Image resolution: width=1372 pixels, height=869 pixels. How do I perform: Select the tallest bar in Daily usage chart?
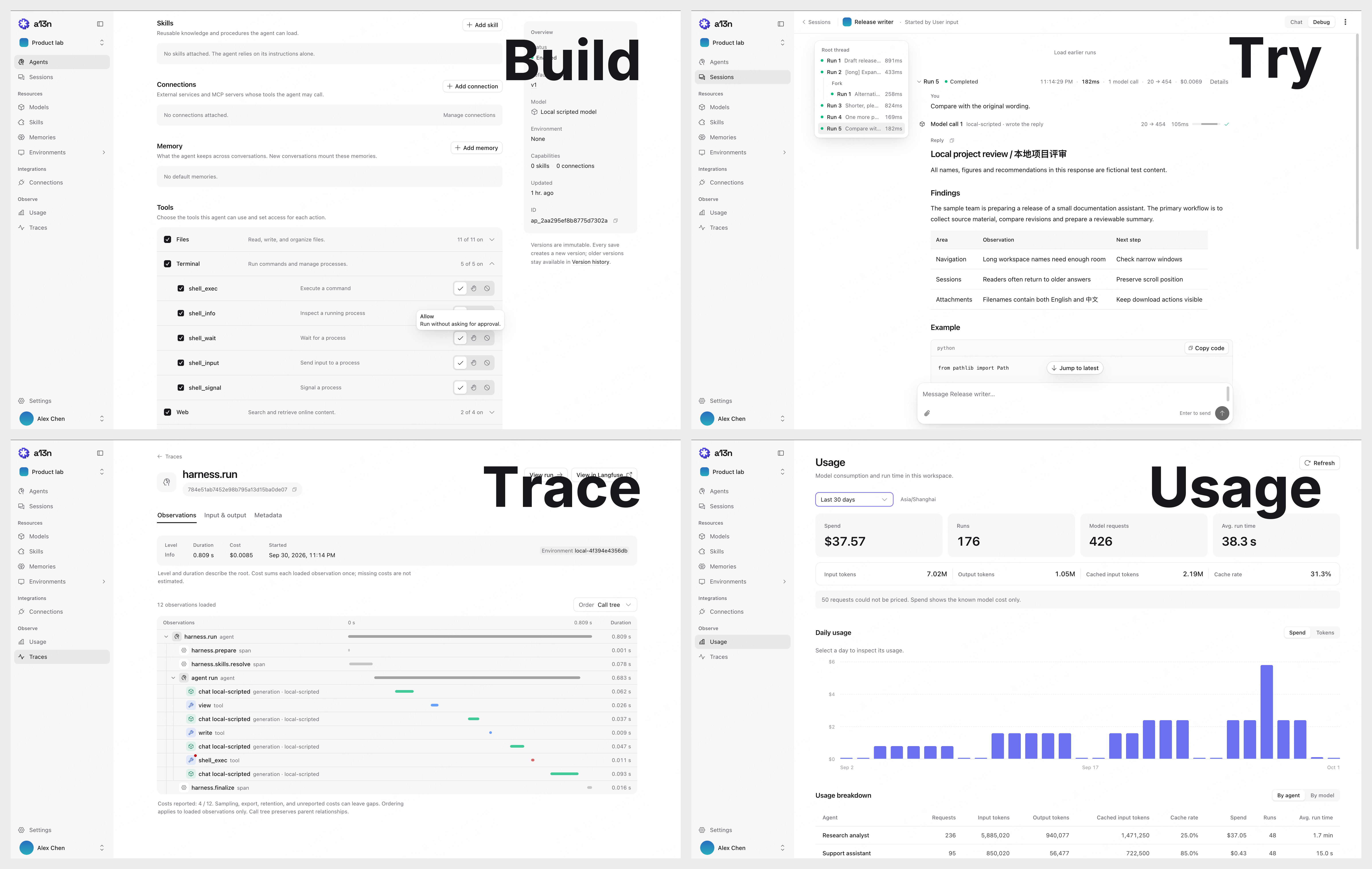(x=1267, y=712)
